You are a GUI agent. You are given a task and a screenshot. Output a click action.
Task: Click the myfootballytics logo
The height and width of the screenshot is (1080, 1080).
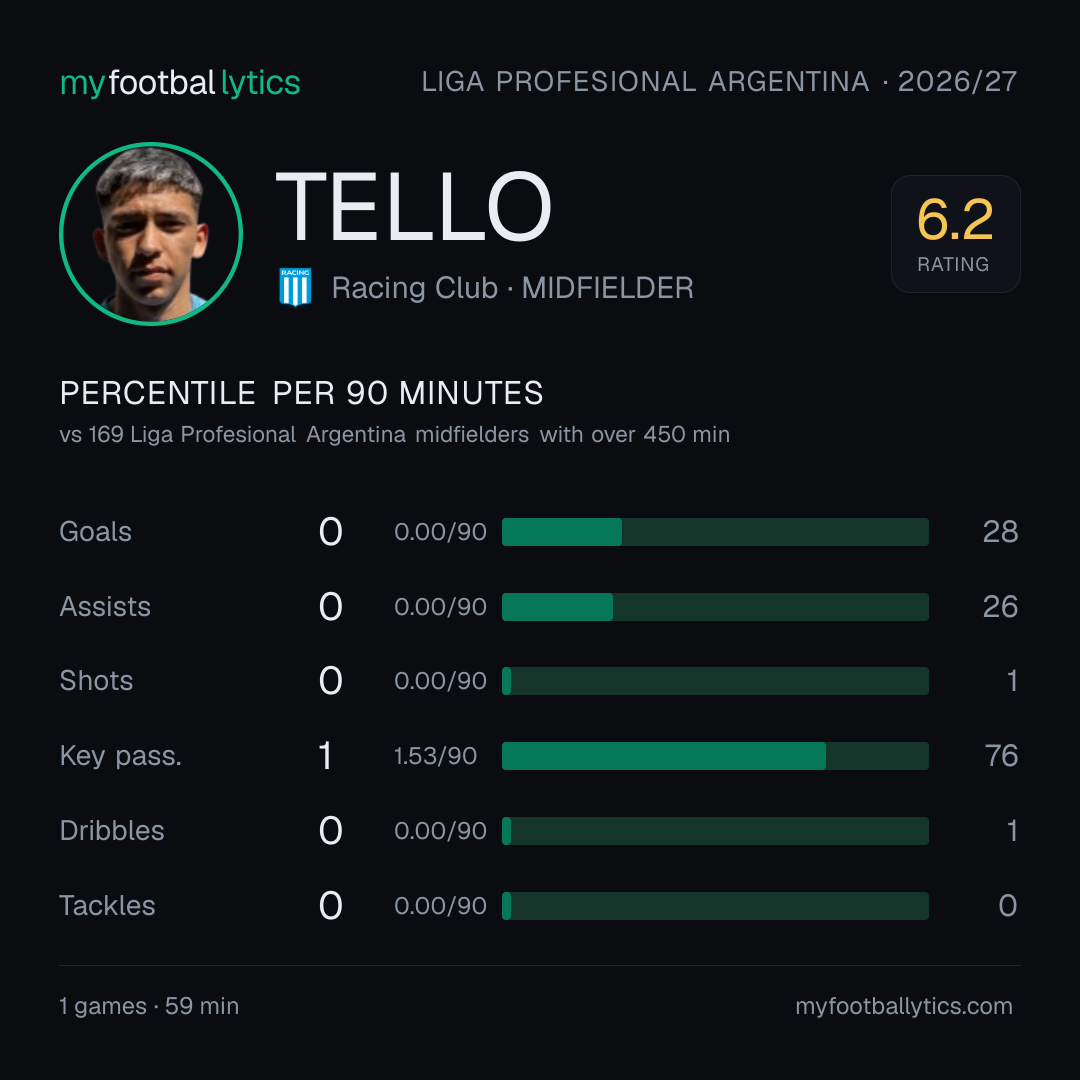(180, 83)
